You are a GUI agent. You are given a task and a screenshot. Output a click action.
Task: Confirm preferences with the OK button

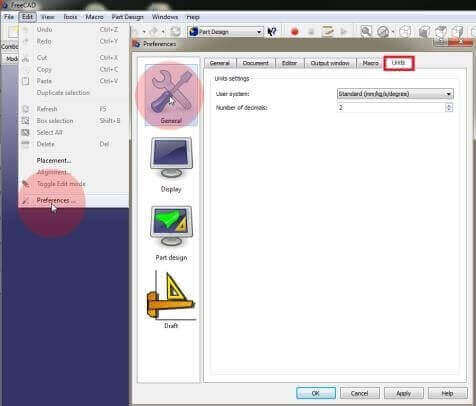316,393
